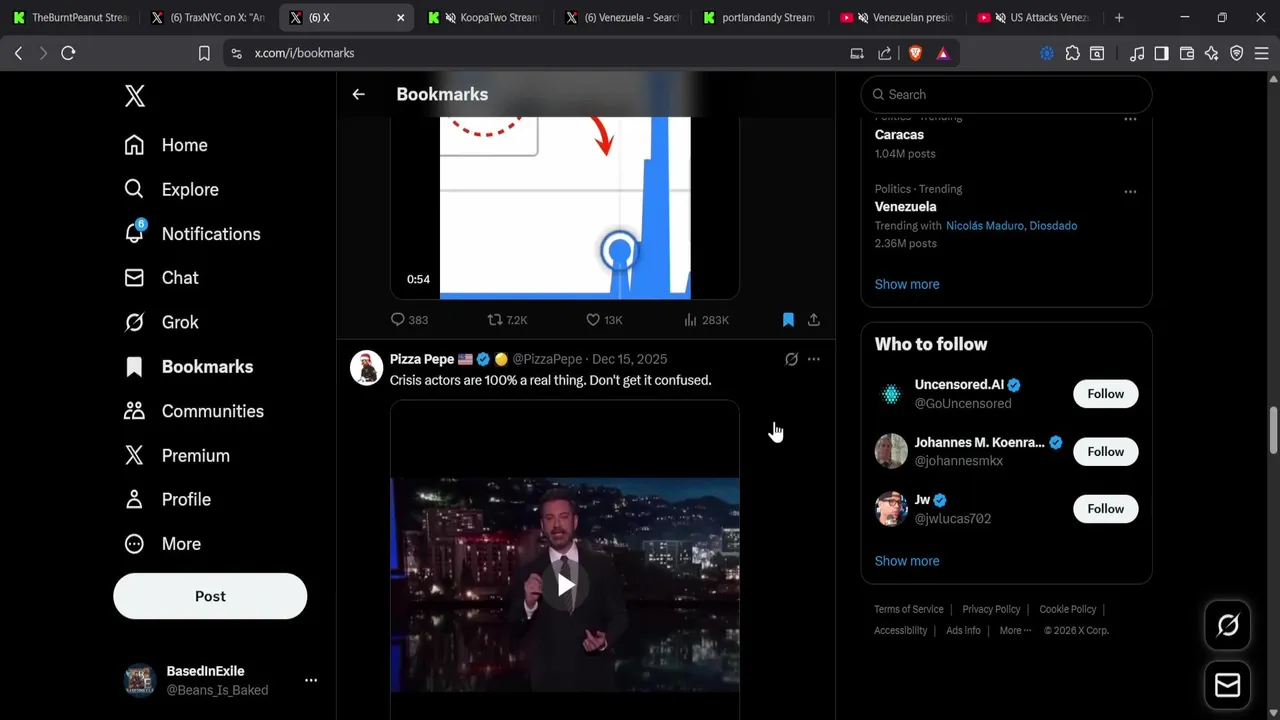Open browser hamburger menu
The height and width of the screenshot is (720, 1280).
click(x=1262, y=53)
